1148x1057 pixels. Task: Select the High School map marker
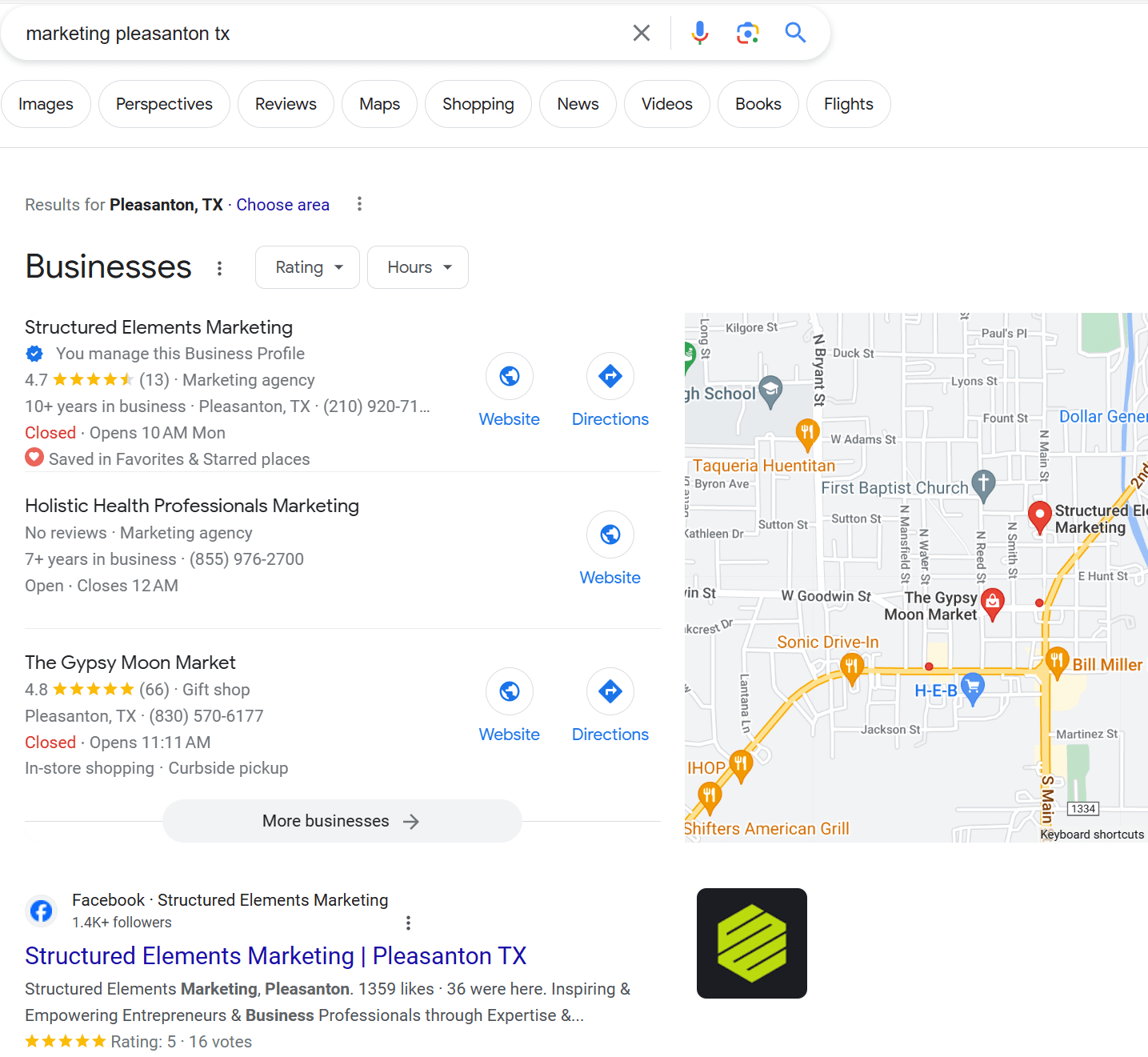tap(770, 392)
